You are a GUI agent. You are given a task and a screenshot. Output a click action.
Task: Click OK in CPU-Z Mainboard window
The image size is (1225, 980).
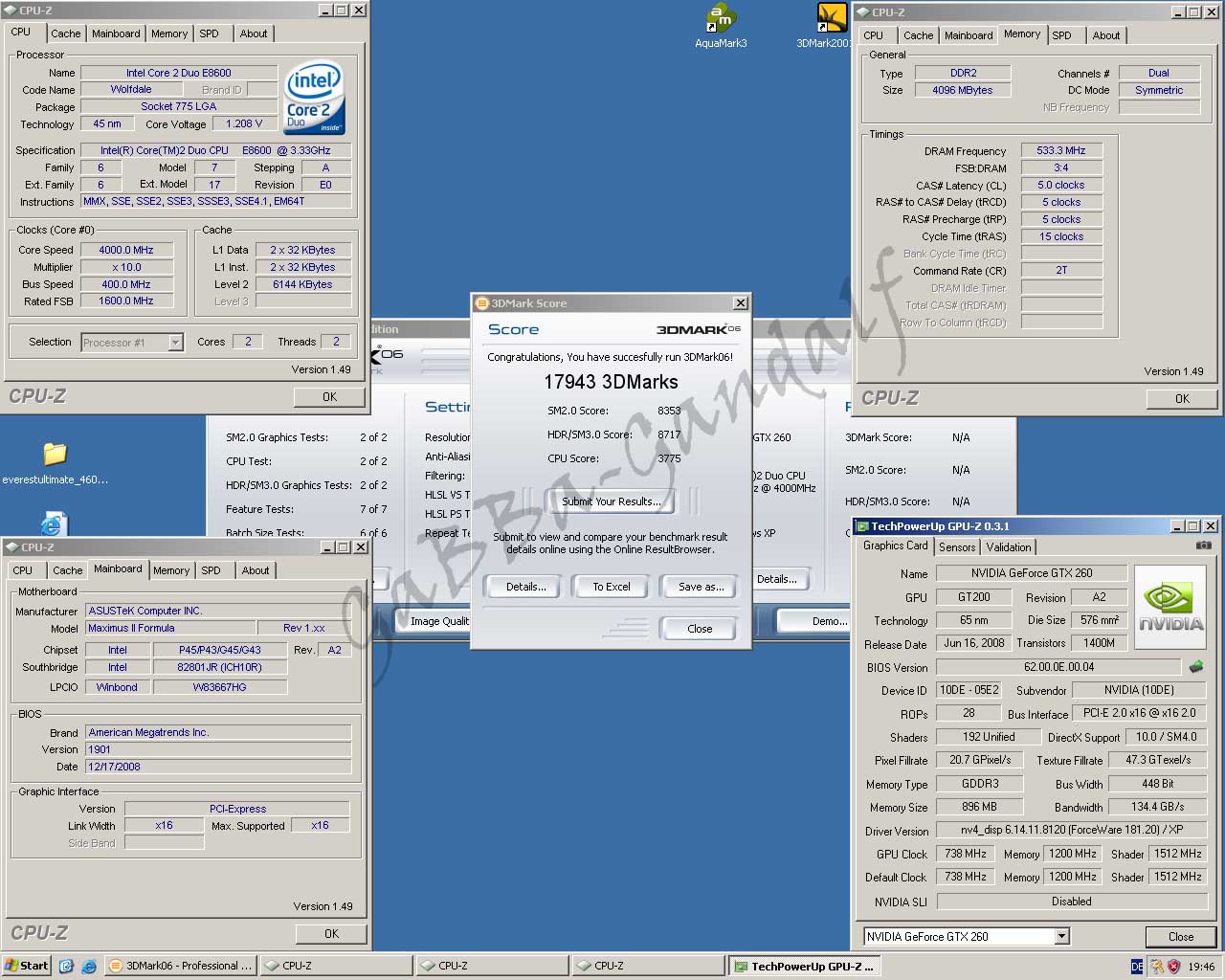coord(331,934)
